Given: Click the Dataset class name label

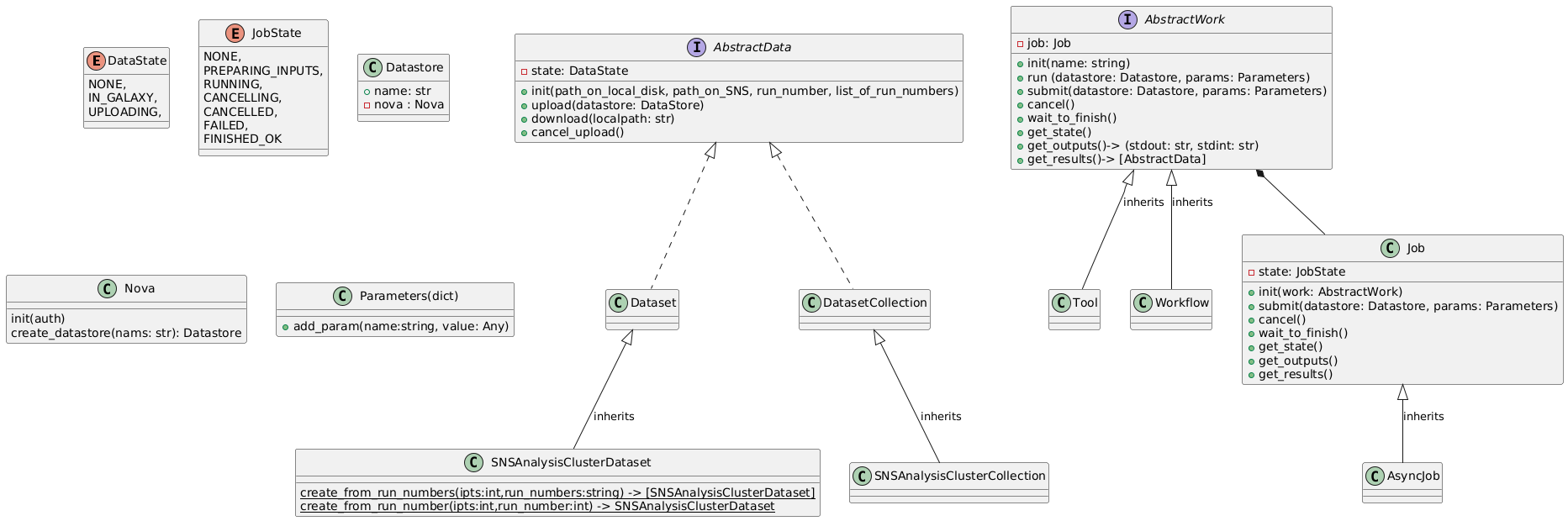Looking at the screenshot, I should click(x=652, y=303).
